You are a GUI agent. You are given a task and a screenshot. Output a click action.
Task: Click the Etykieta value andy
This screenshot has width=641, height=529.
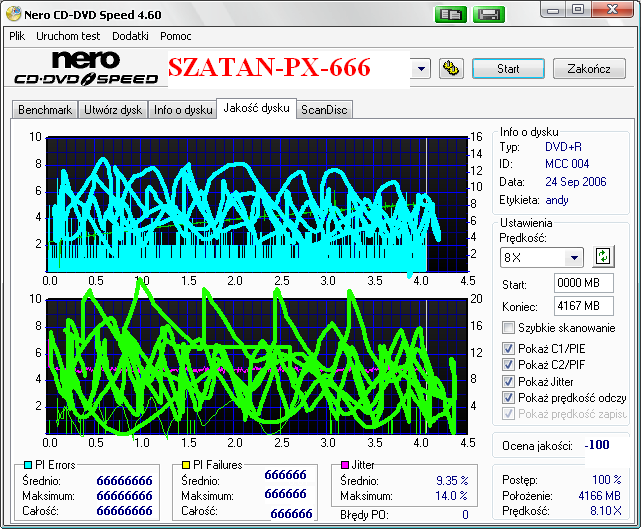(557, 200)
